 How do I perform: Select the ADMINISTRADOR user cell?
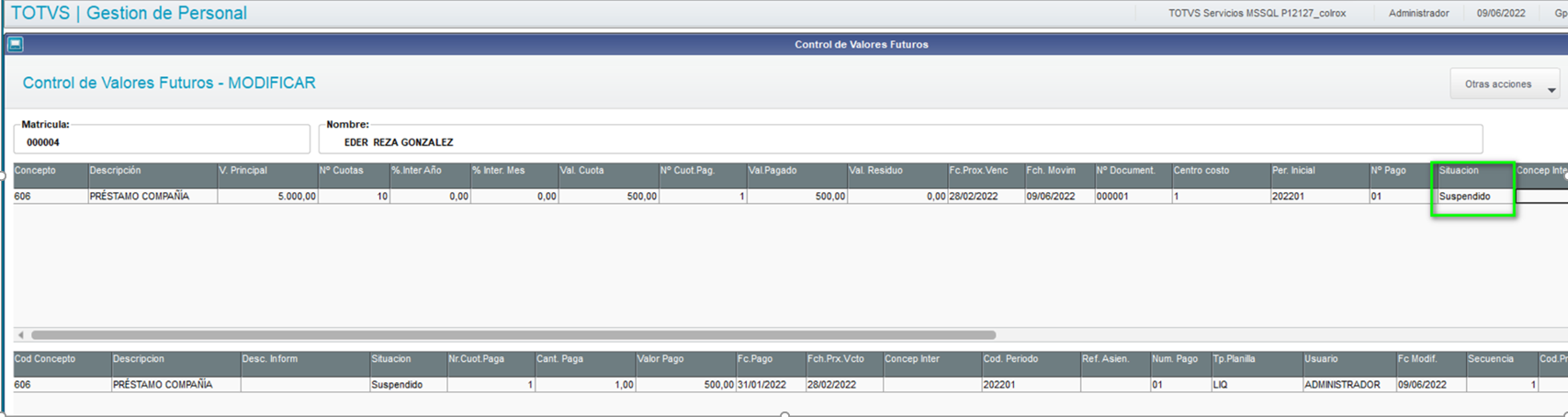pyautogui.click(x=1349, y=385)
